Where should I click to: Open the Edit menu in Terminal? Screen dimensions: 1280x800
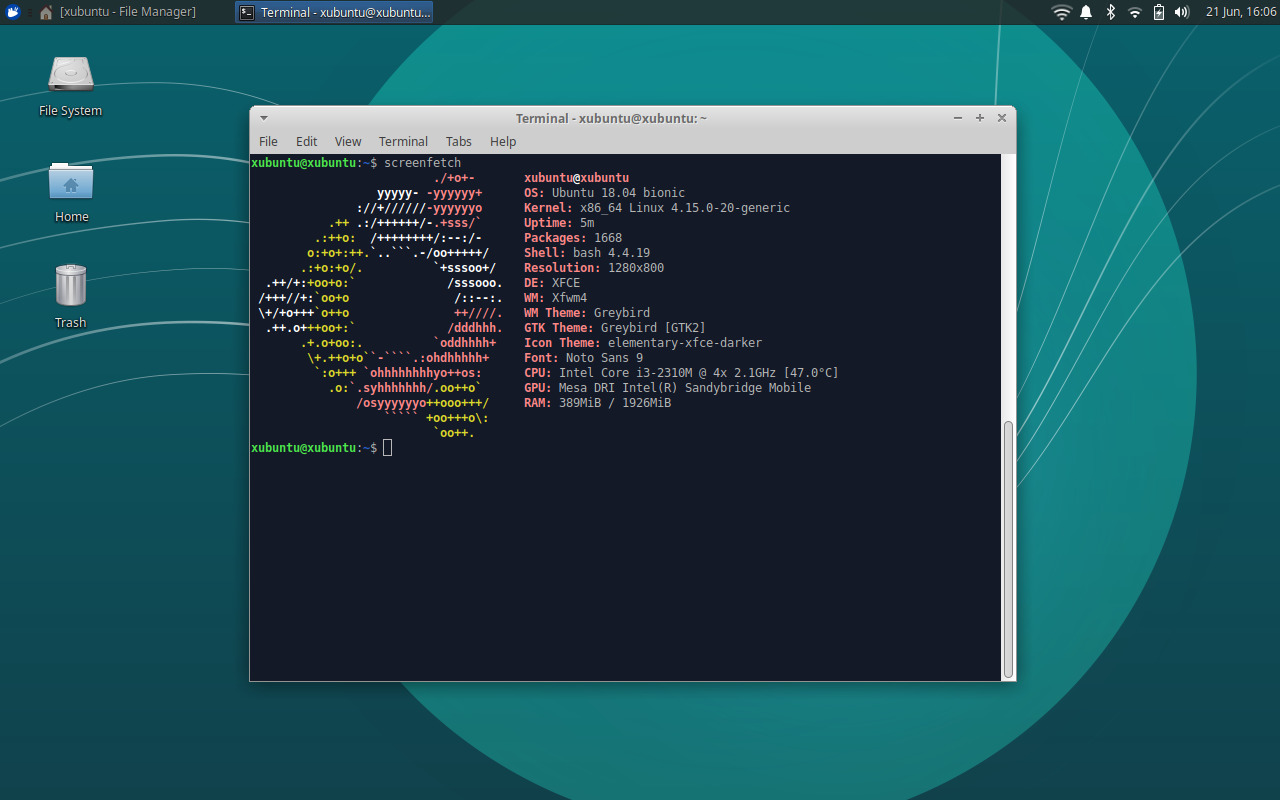click(x=306, y=141)
